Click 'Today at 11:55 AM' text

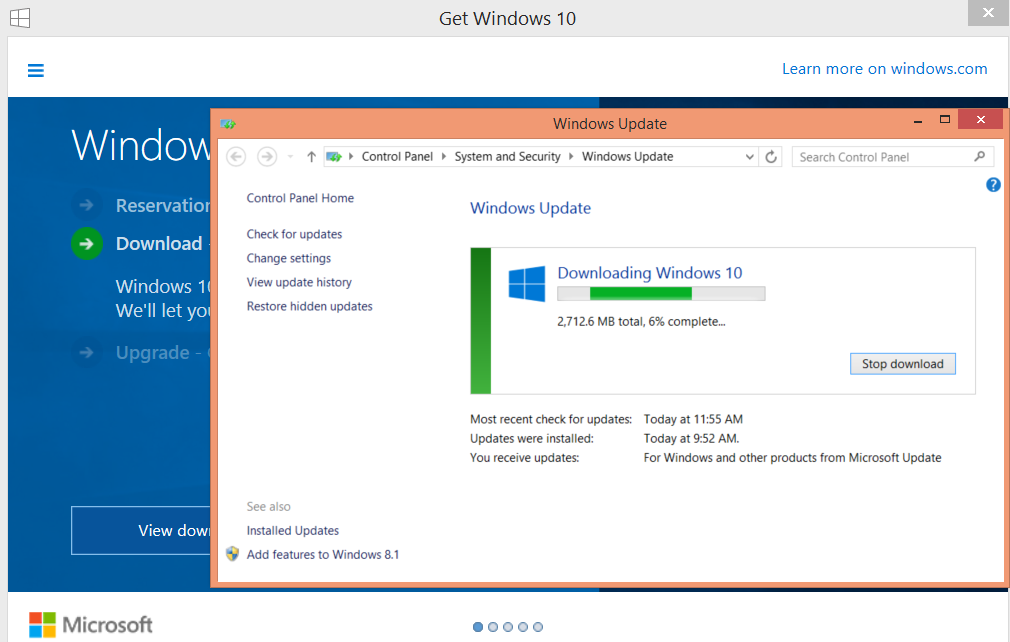pyautogui.click(x=693, y=419)
